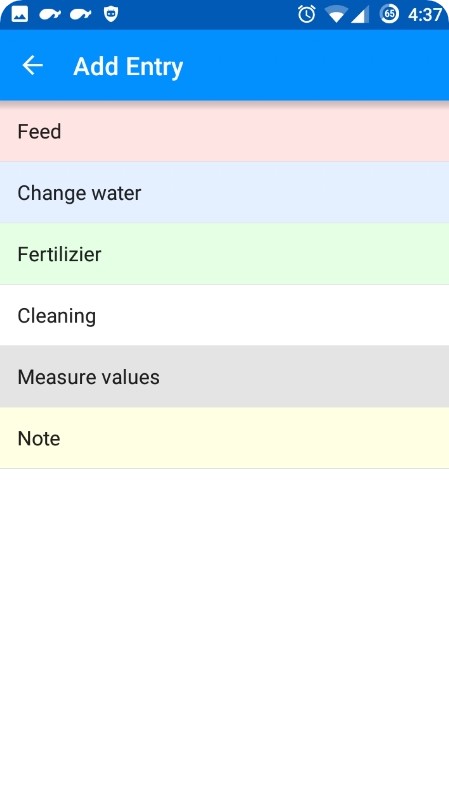
Task: Add a Note entry
Action: click(x=224, y=438)
